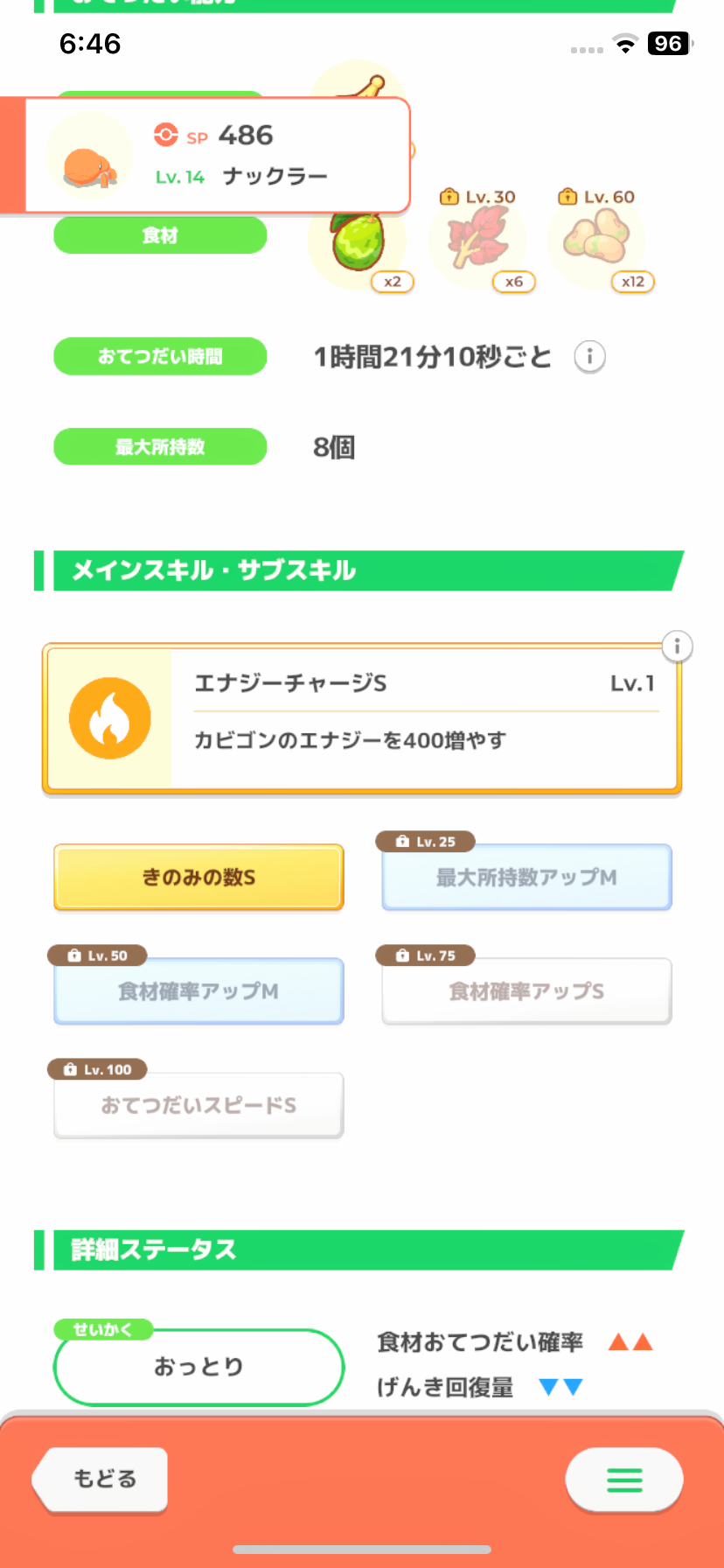Select the locked 食材確率アップS sub skill
Viewport: 724px width, 1568px height.
tap(526, 991)
